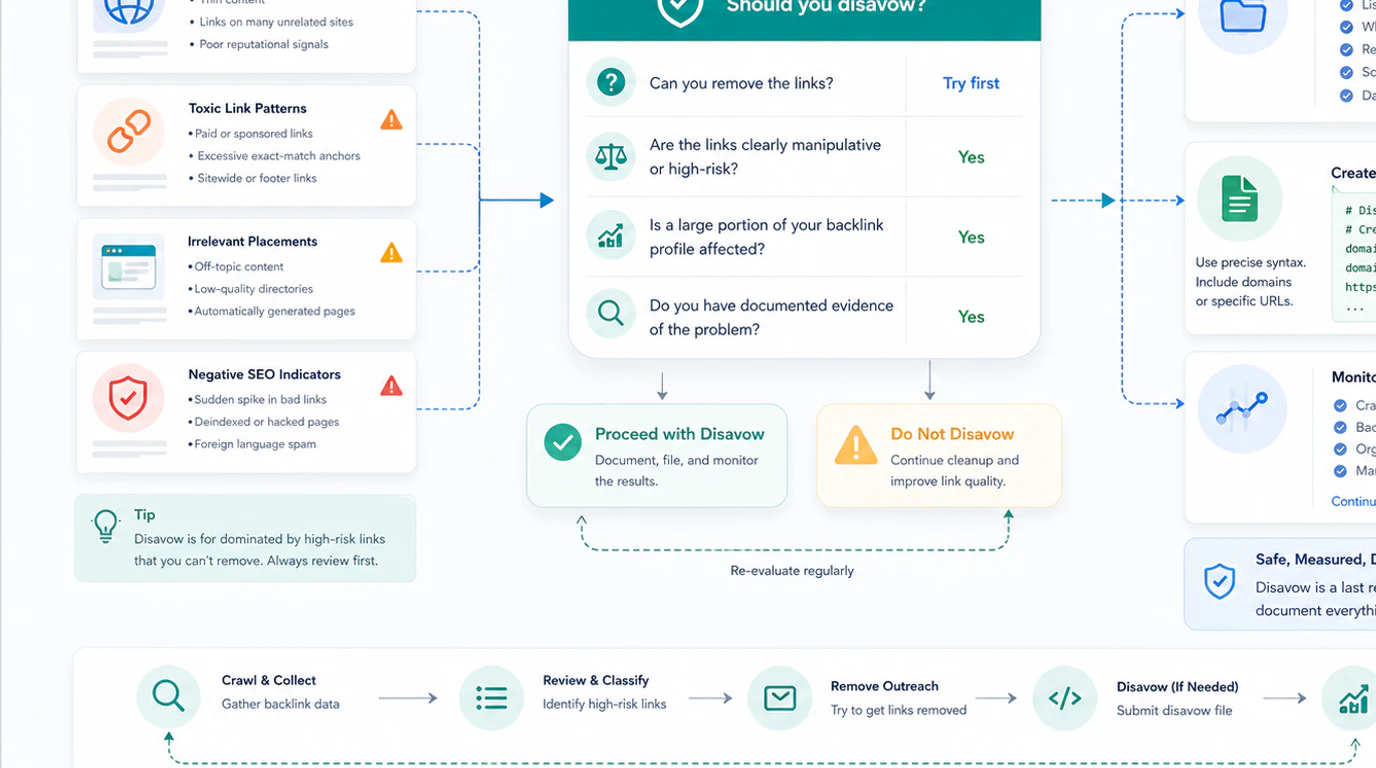Click the lightbulb icon in the Tip box
This screenshot has width=1376, height=768.
[x=106, y=526]
